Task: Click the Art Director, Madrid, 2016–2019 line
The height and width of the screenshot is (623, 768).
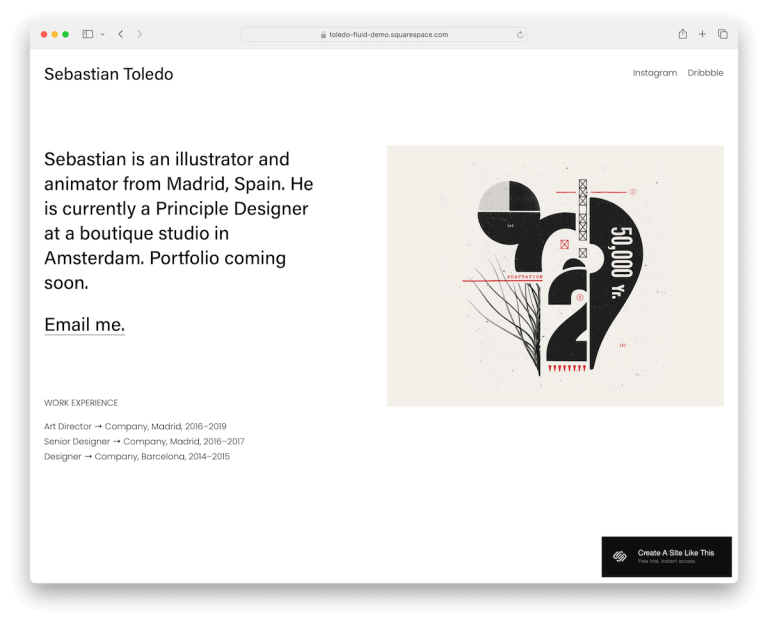Action: 135,426
